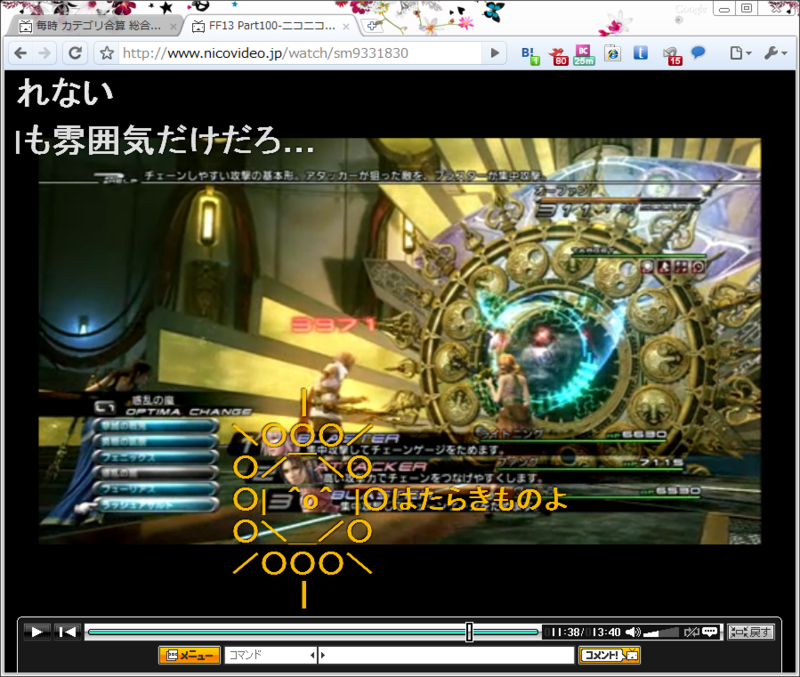Jump back to the video start

coord(67,632)
